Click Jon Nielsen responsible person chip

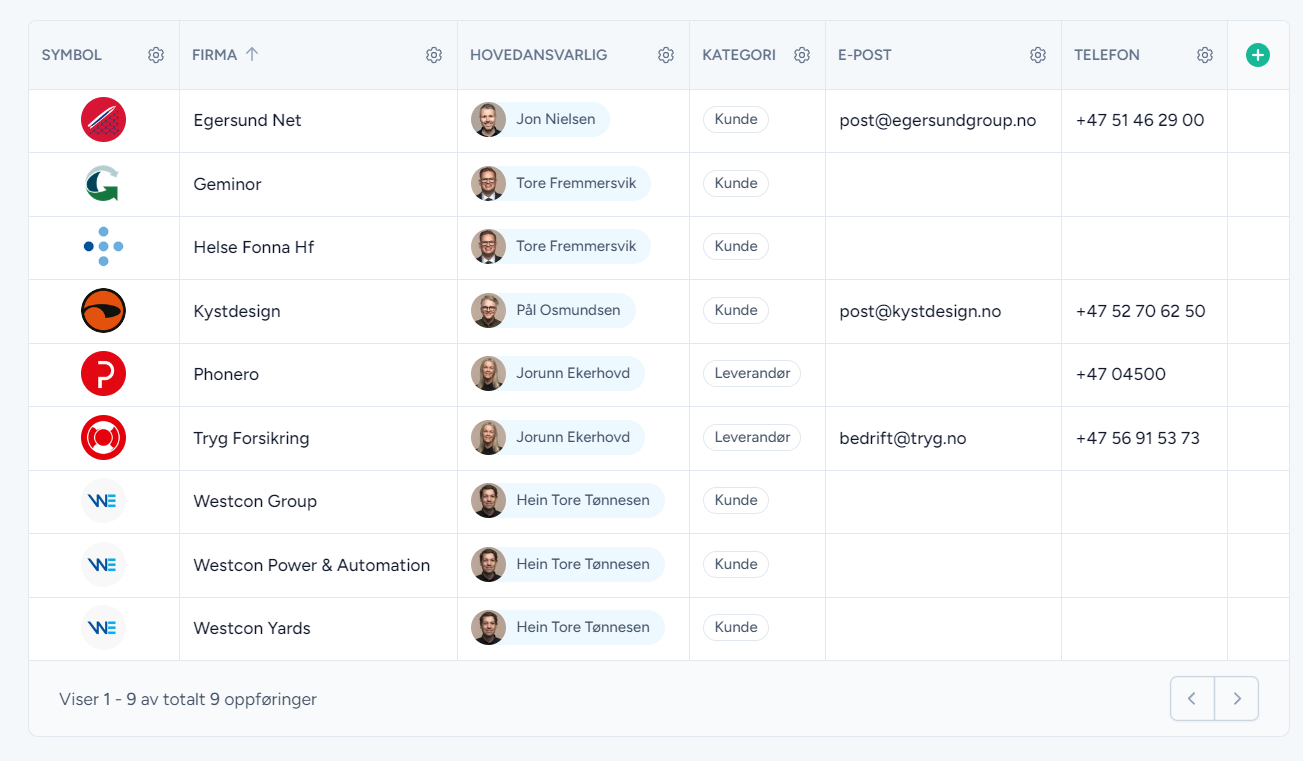[x=541, y=120]
